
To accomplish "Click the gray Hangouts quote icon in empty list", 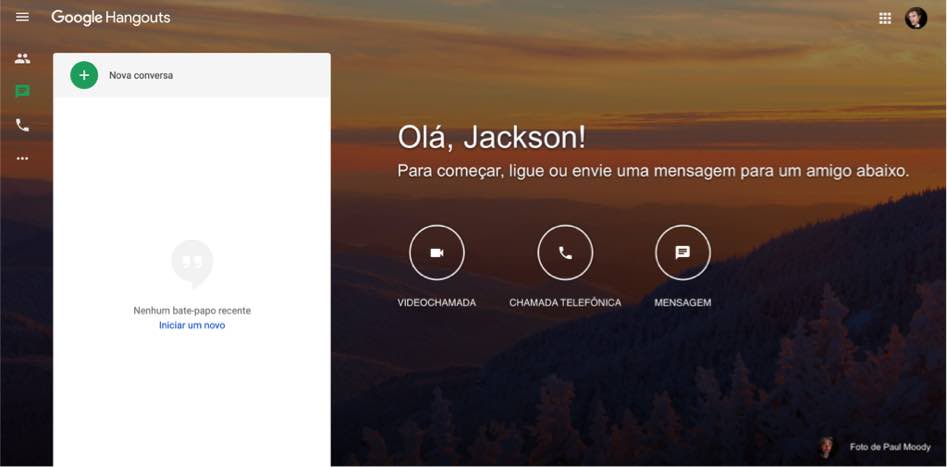I will coord(192,263).
